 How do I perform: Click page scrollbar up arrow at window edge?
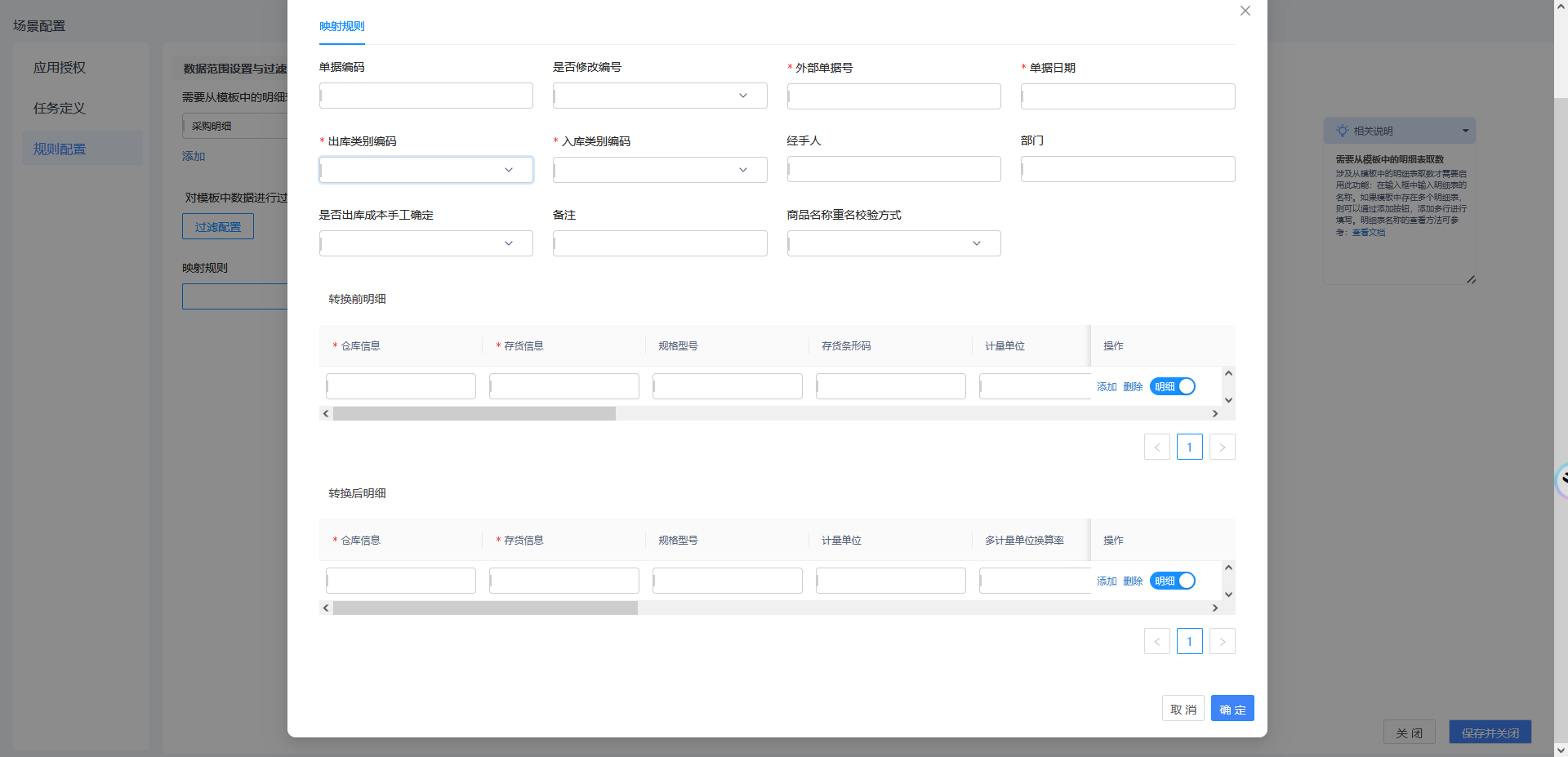[1561, 7]
